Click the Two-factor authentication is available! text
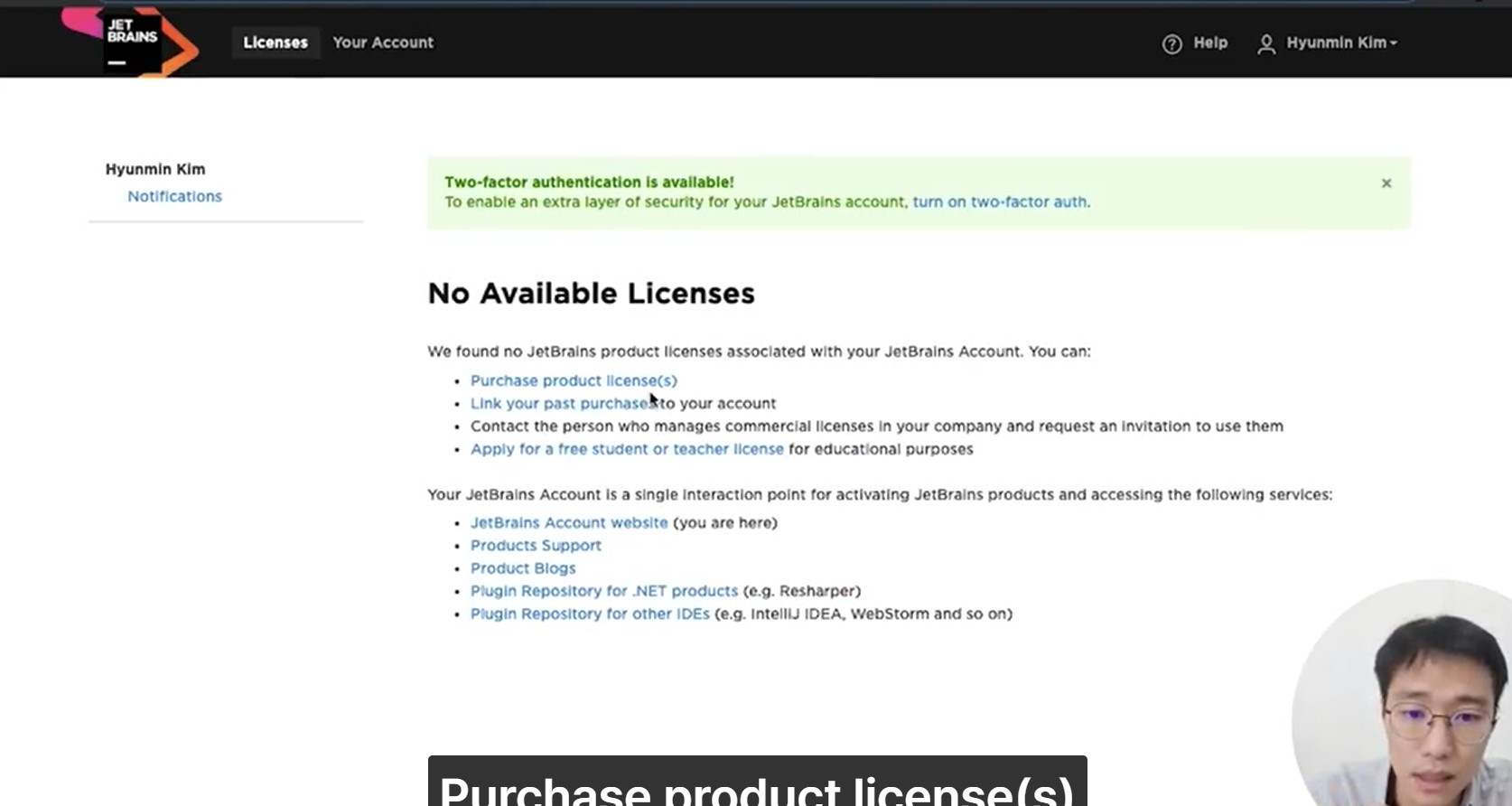 [589, 182]
